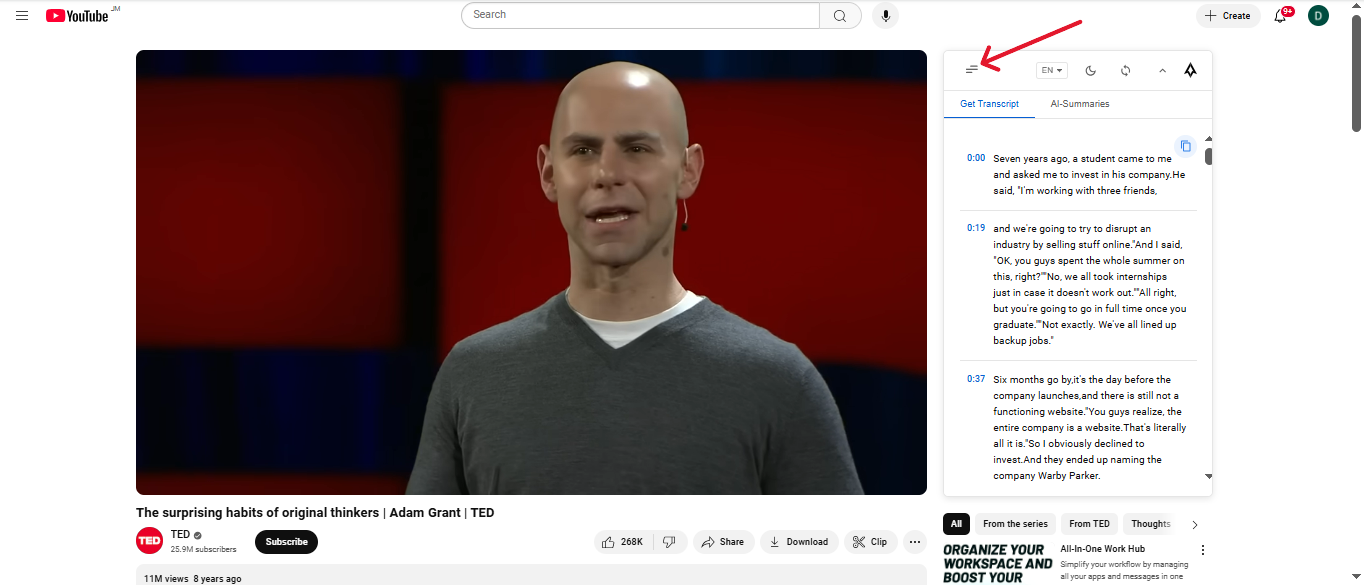Viewport: 1364px width, 585px height.
Task: Open the notifications bell
Action: tap(1280, 15)
